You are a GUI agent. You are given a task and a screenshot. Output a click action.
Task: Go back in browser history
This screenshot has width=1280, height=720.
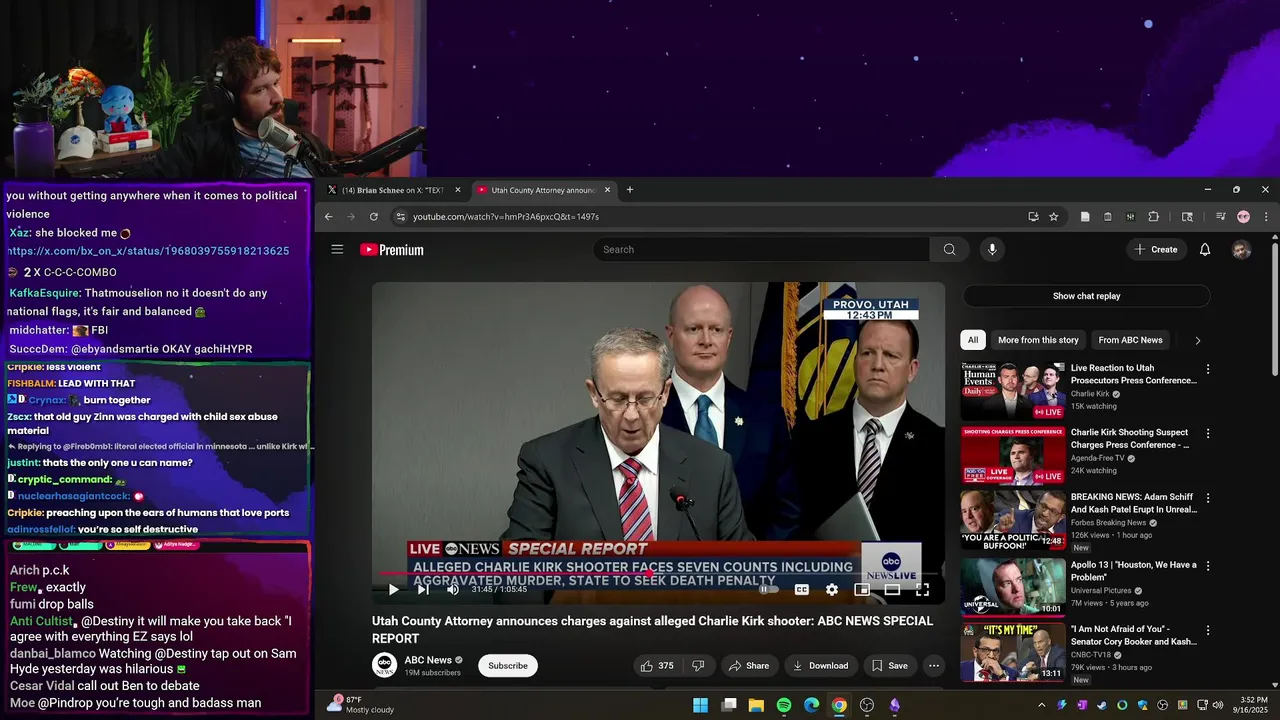[328, 217]
